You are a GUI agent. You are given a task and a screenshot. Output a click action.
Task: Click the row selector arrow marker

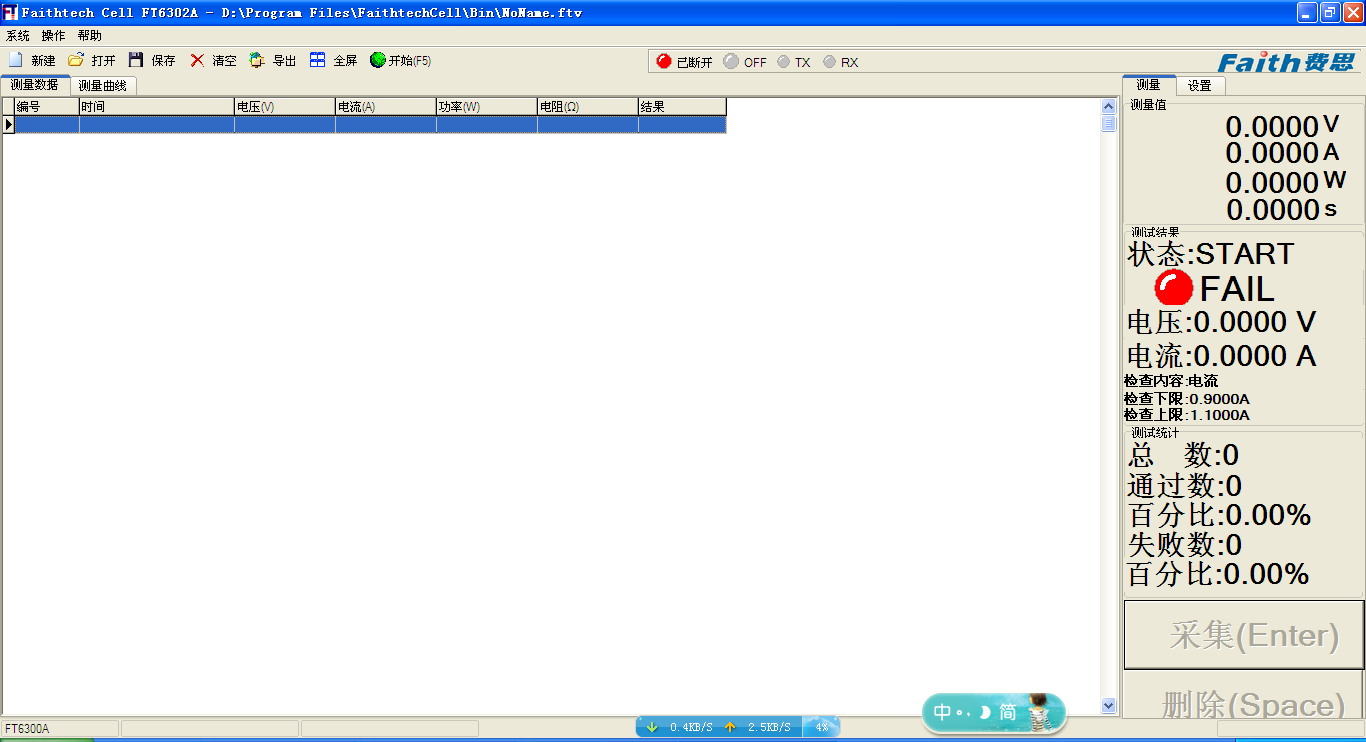(x=9, y=125)
